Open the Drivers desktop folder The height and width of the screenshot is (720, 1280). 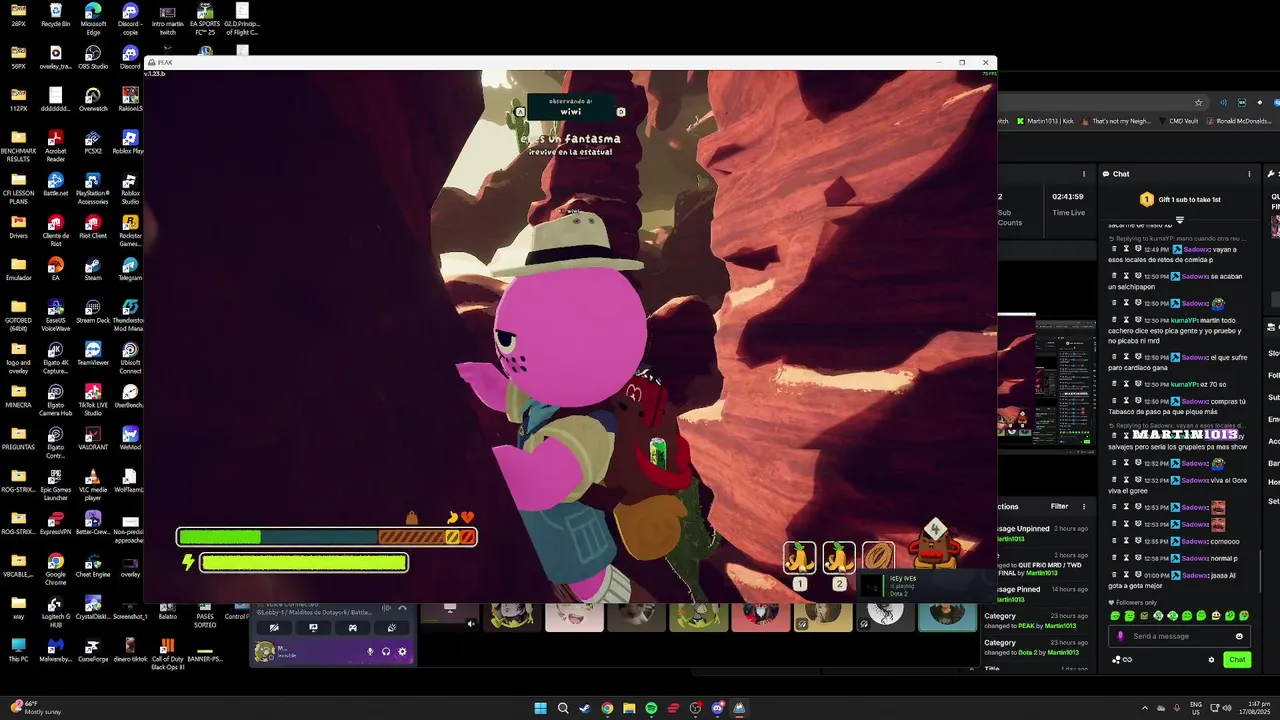[18, 227]
